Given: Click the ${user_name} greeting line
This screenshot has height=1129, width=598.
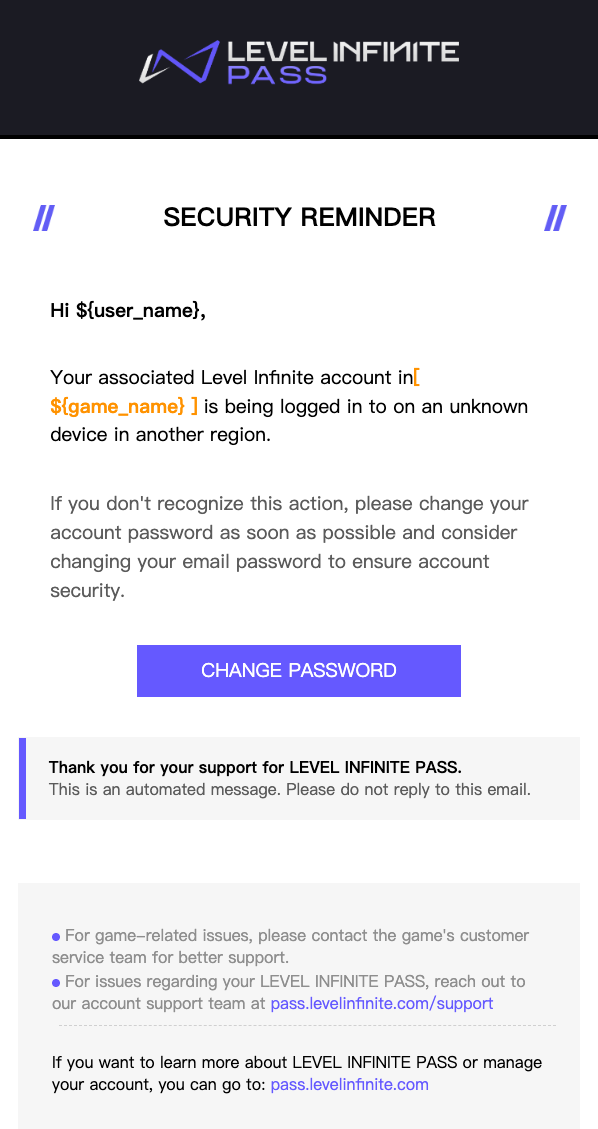Looking at the screenshot, I should click(127, 310).
